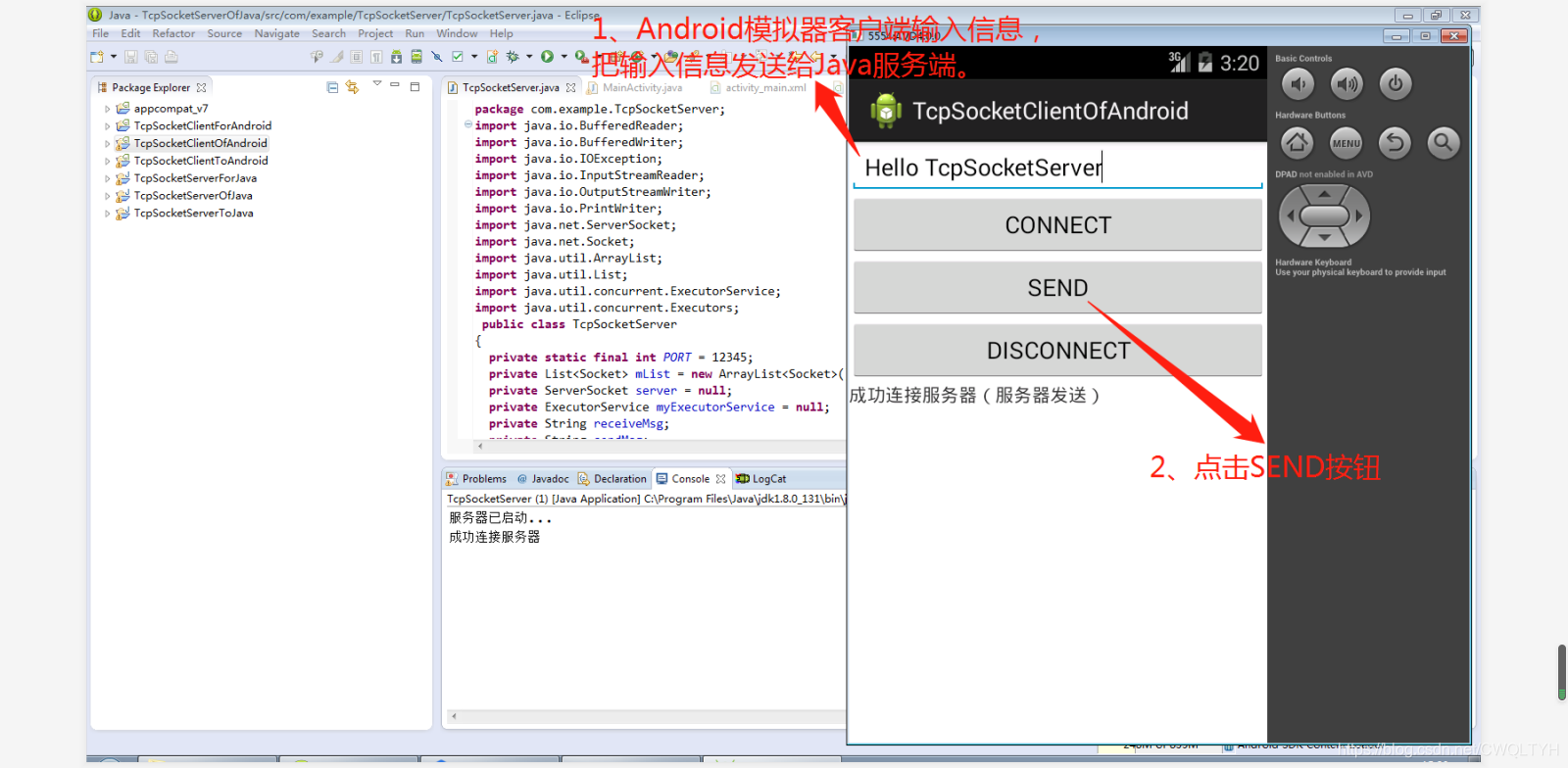Switch to the TcpSocketServer.java editor tab
The image size is (1568, 768).
tap(511, 87)
